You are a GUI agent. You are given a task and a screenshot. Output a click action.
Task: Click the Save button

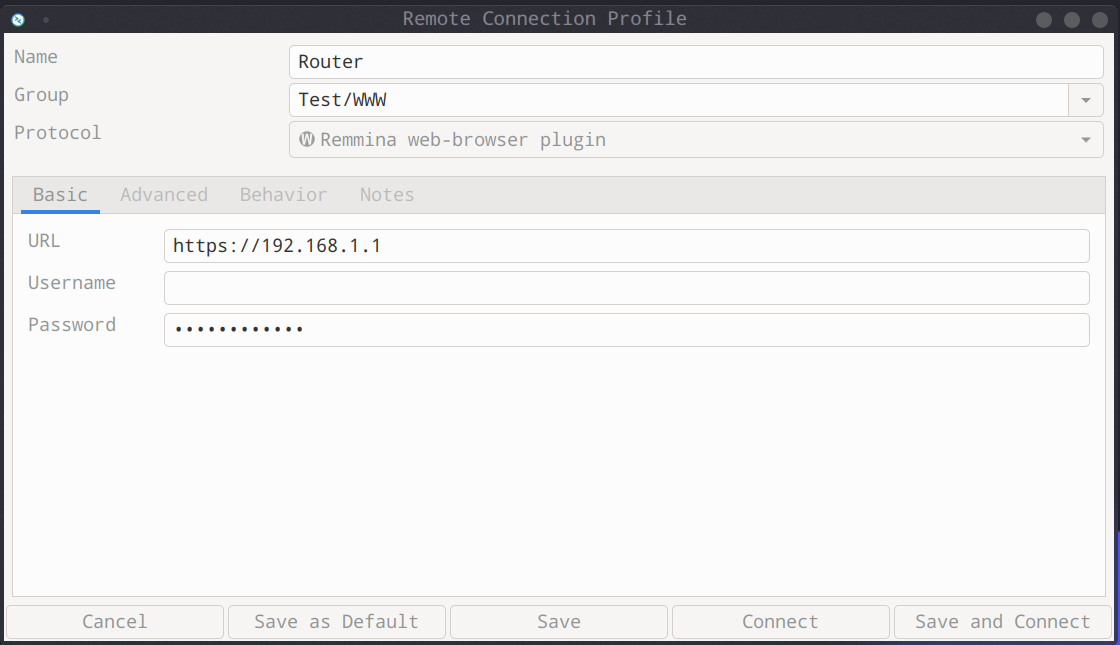(558, 622)
